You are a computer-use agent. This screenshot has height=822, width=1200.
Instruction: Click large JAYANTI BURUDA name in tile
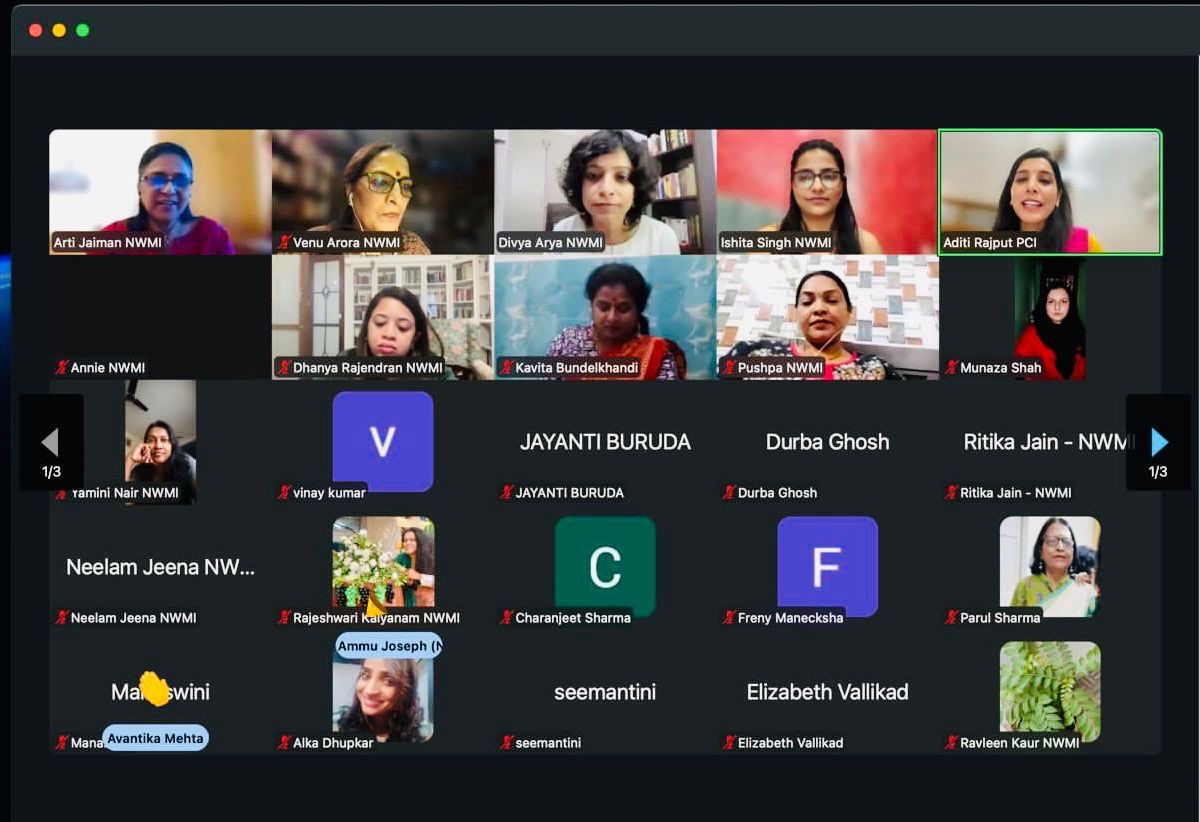click(x=605, y=442)
